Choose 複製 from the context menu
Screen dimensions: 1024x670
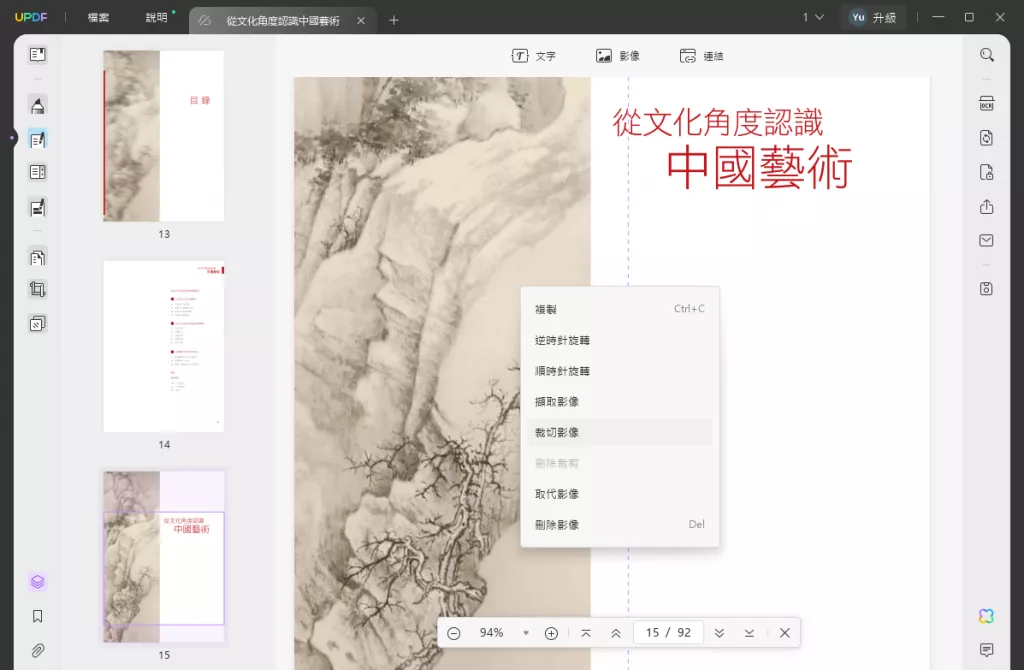(620, 309)
